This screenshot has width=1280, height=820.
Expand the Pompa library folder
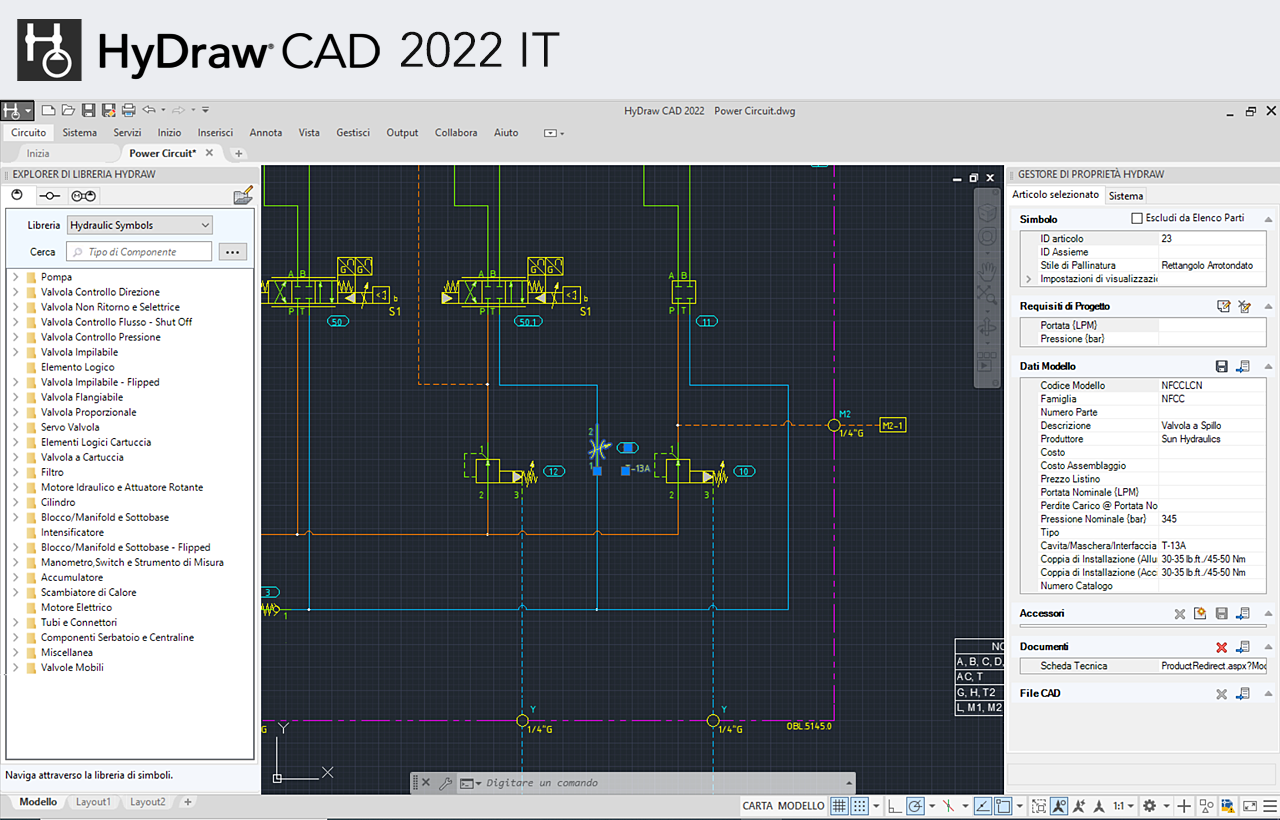point(16,277)
